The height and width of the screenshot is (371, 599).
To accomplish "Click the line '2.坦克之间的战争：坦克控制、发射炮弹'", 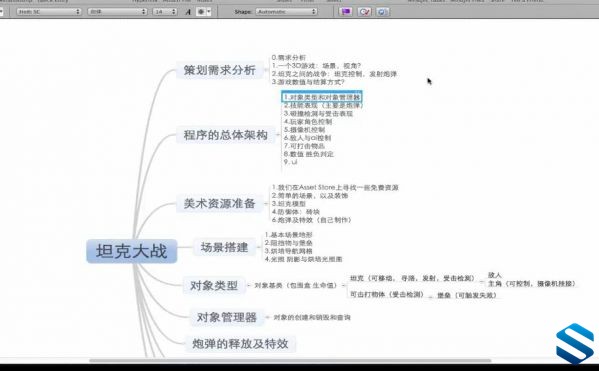I will [x=334, y=74].
